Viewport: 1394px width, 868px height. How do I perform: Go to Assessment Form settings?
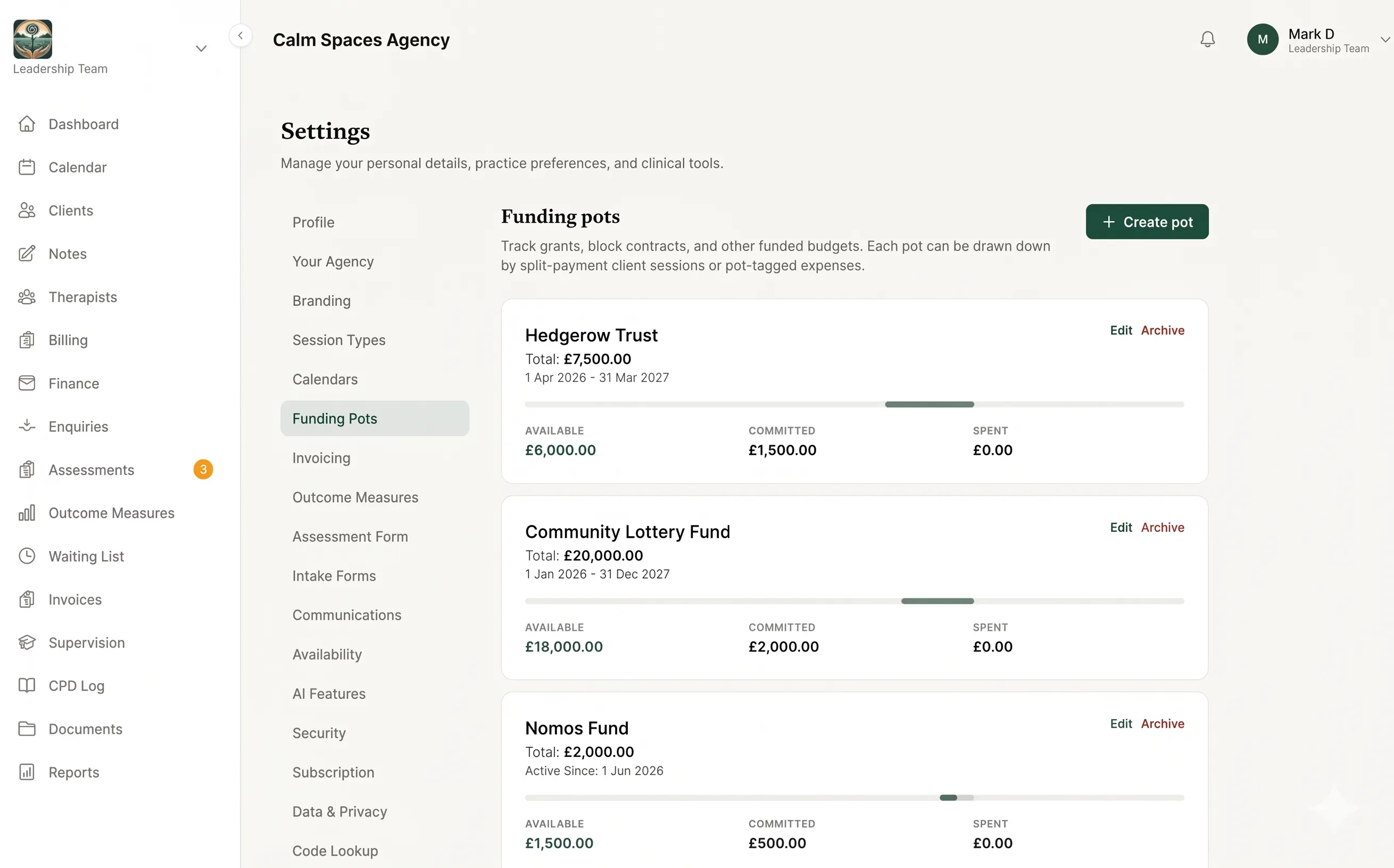[x=350, y=537]
